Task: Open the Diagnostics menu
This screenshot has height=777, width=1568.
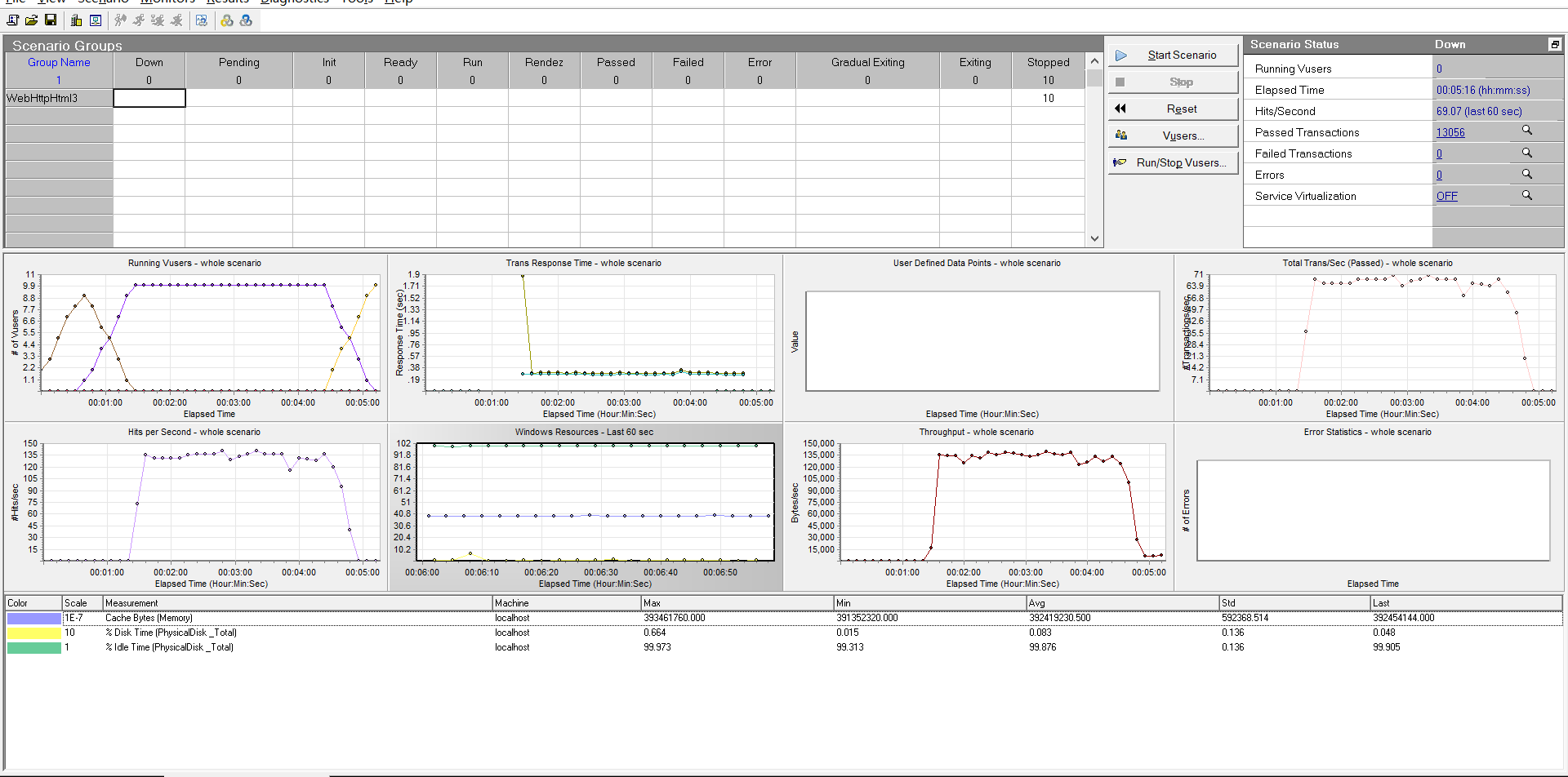Action: 295,2
